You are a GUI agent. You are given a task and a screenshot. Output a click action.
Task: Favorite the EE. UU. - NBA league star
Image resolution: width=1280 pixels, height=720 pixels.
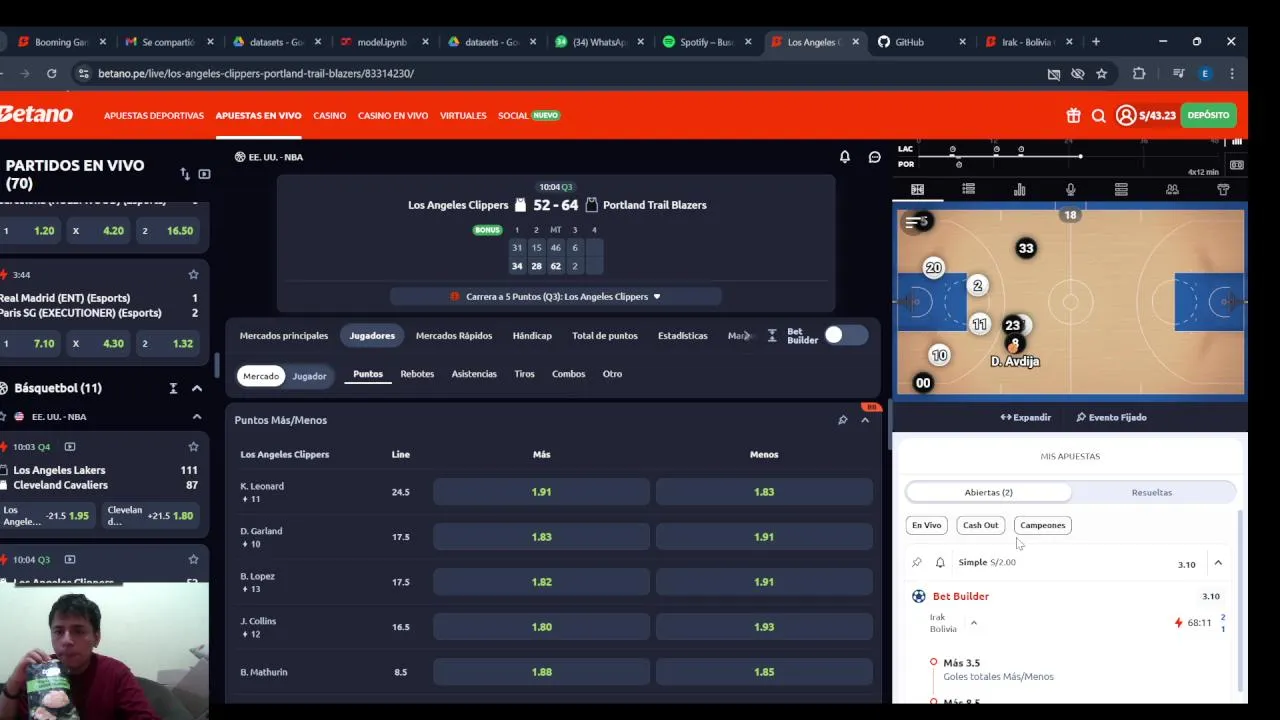(x=4, y=416)
